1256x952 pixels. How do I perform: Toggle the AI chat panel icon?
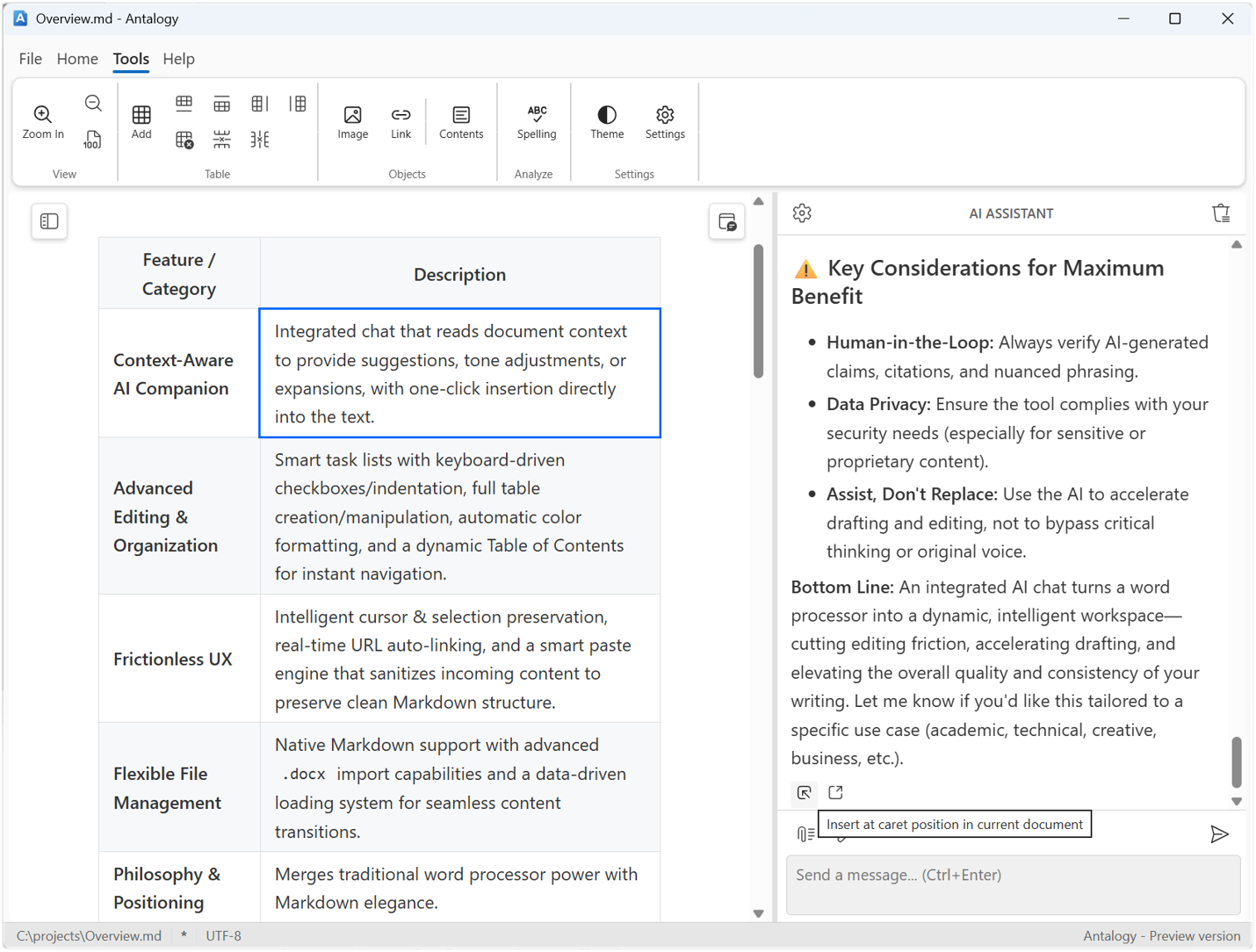pyautogui.click(x=727, y=222)
